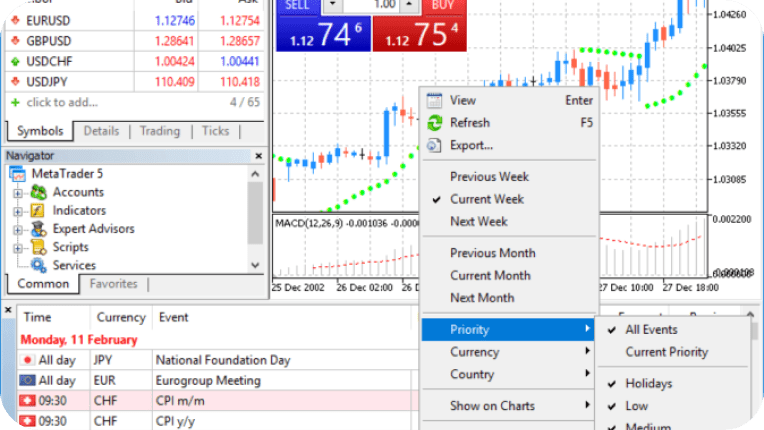Click the USDJPY down-arrow icon
The image size is (764, 430).
pos(15,82)
